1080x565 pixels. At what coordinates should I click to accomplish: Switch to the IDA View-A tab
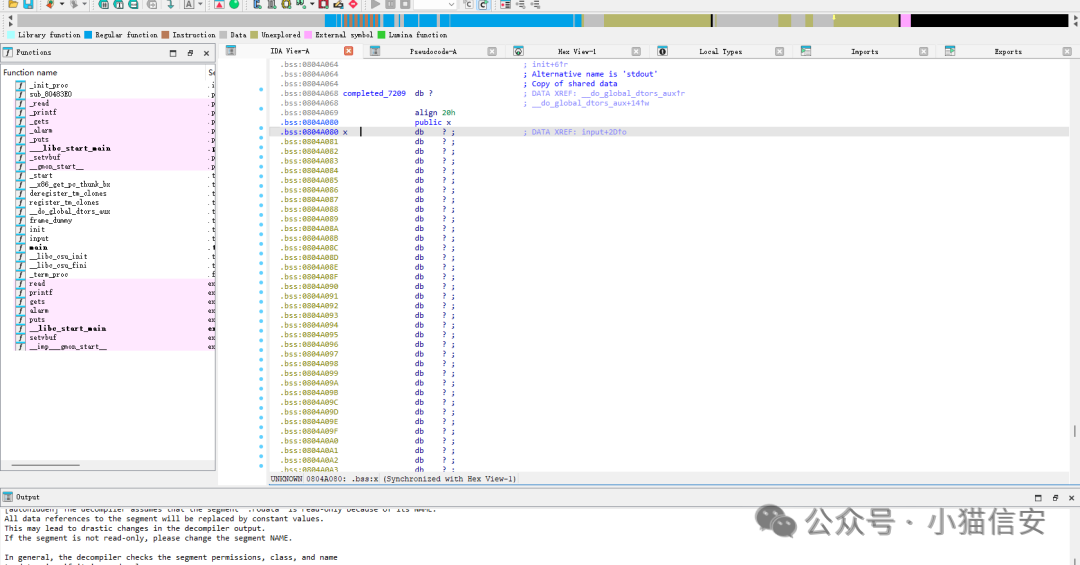(289, 51)
